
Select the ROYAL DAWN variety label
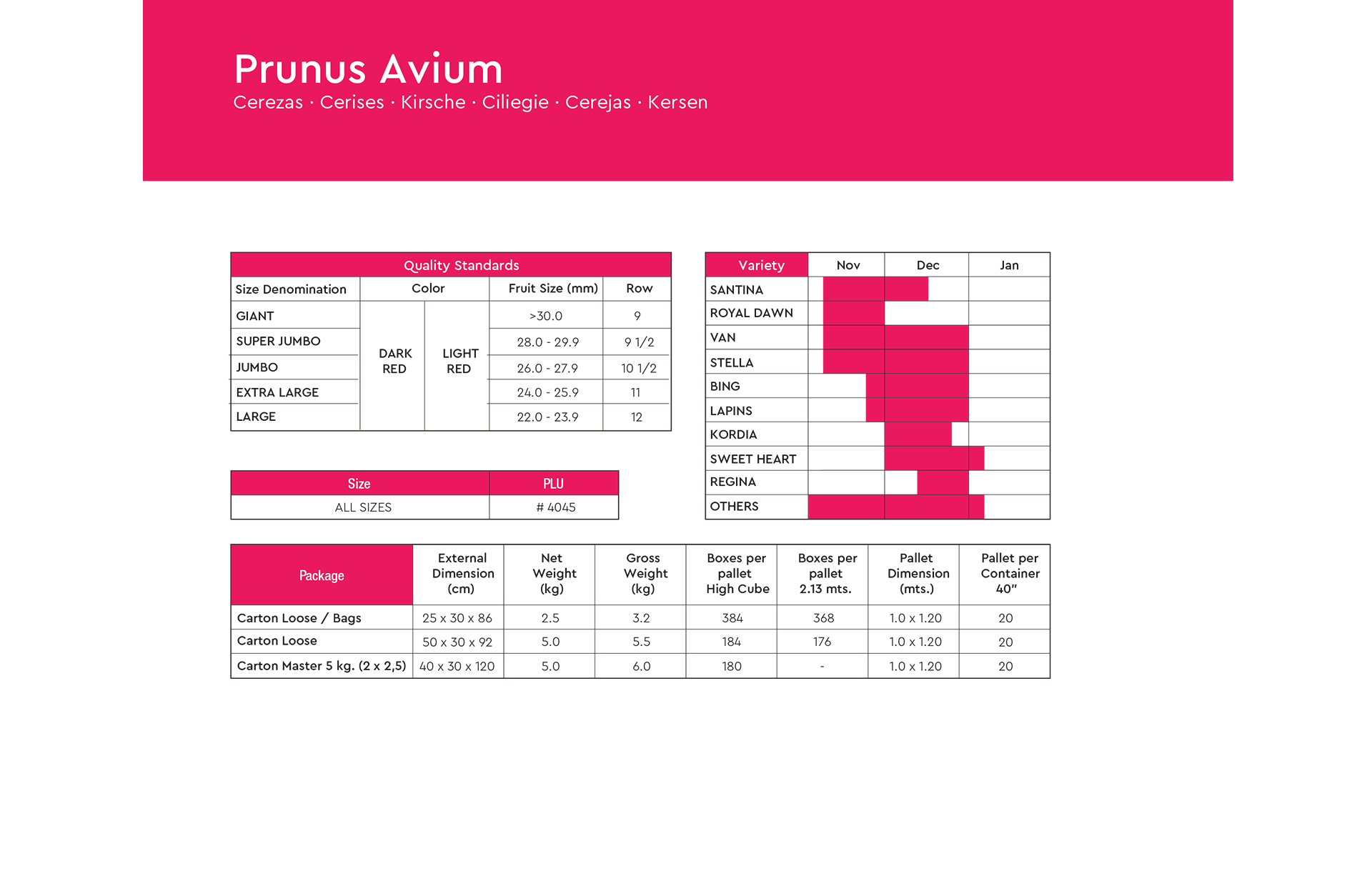[751, 313]
